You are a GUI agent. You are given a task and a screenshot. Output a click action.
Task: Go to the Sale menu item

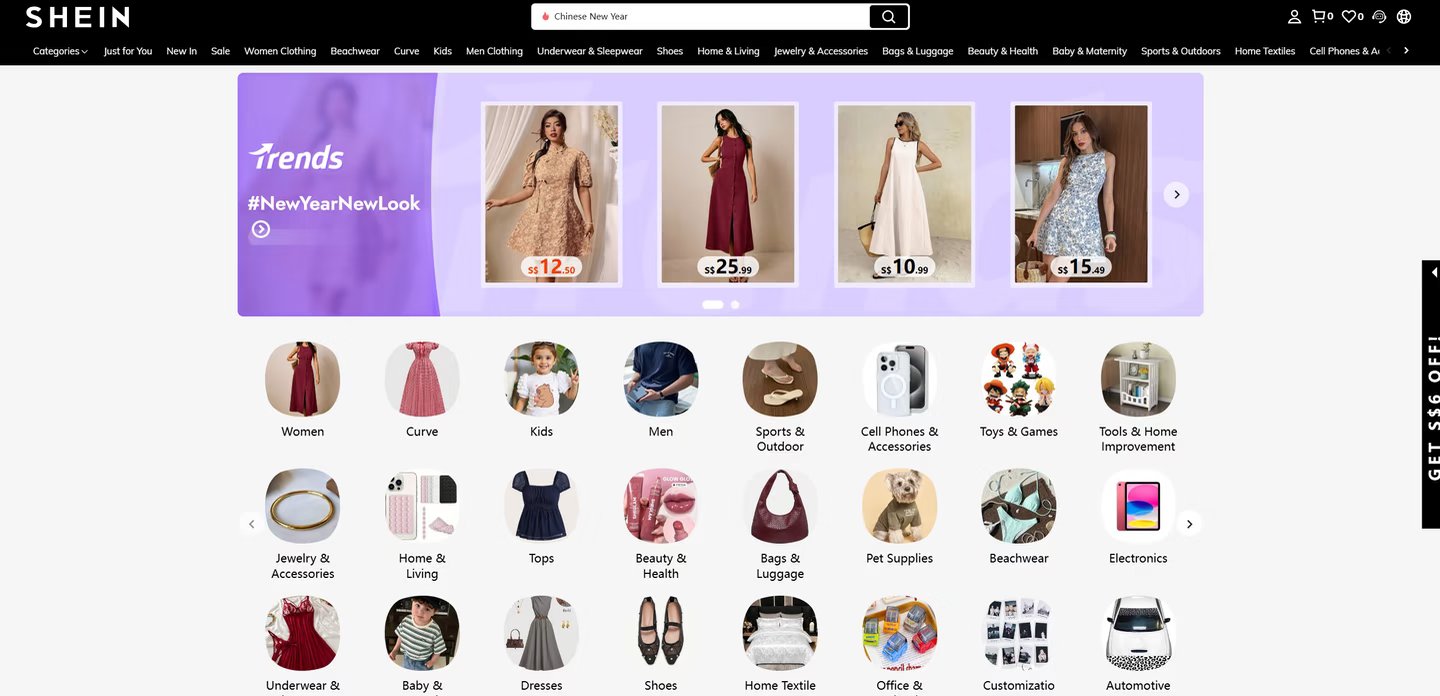click(x=220, y=51)
